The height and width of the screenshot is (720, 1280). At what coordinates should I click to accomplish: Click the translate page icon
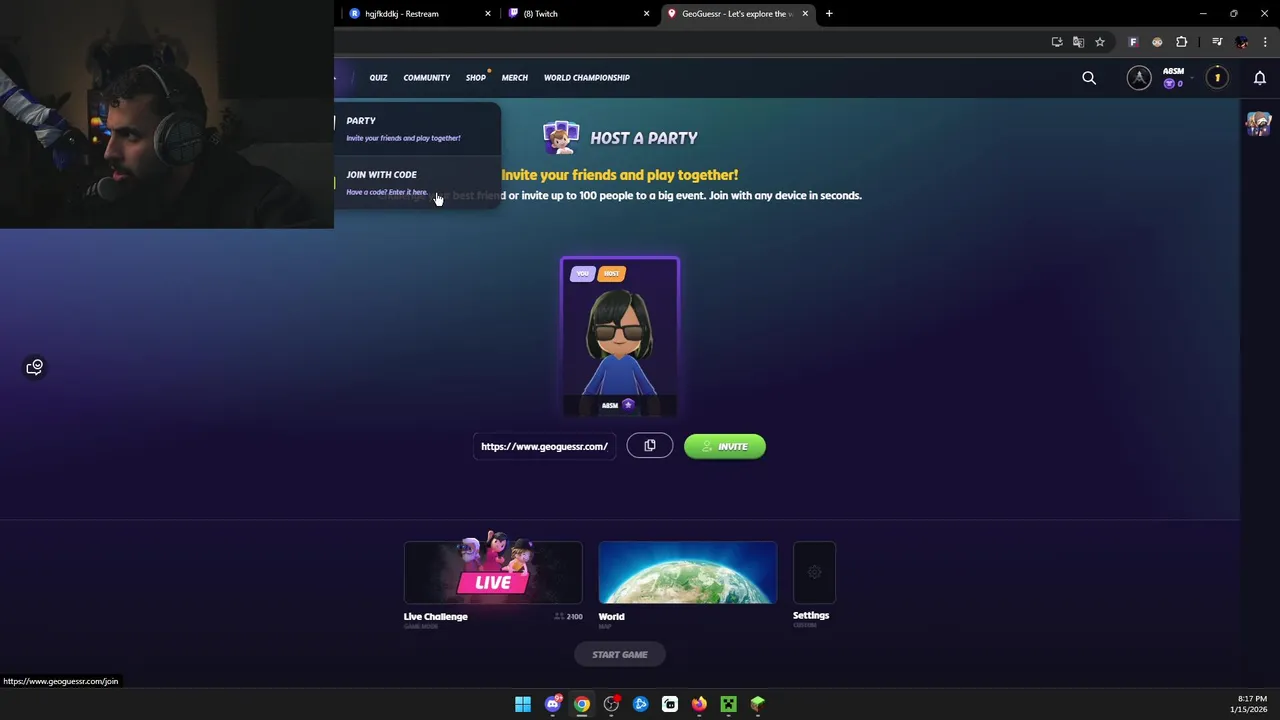point(1078,42)
